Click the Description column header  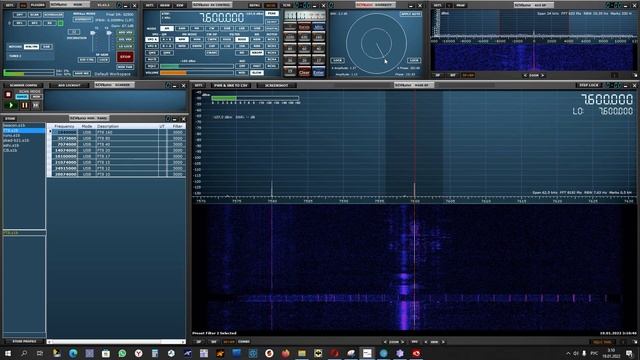coord(108,127)
